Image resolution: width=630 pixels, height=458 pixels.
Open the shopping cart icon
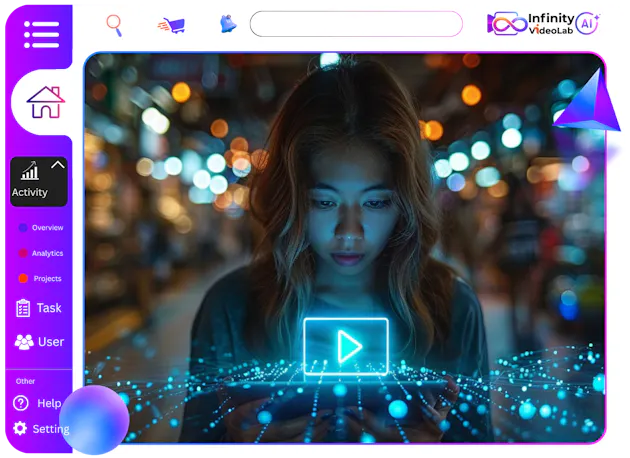[x=171, y=25]
